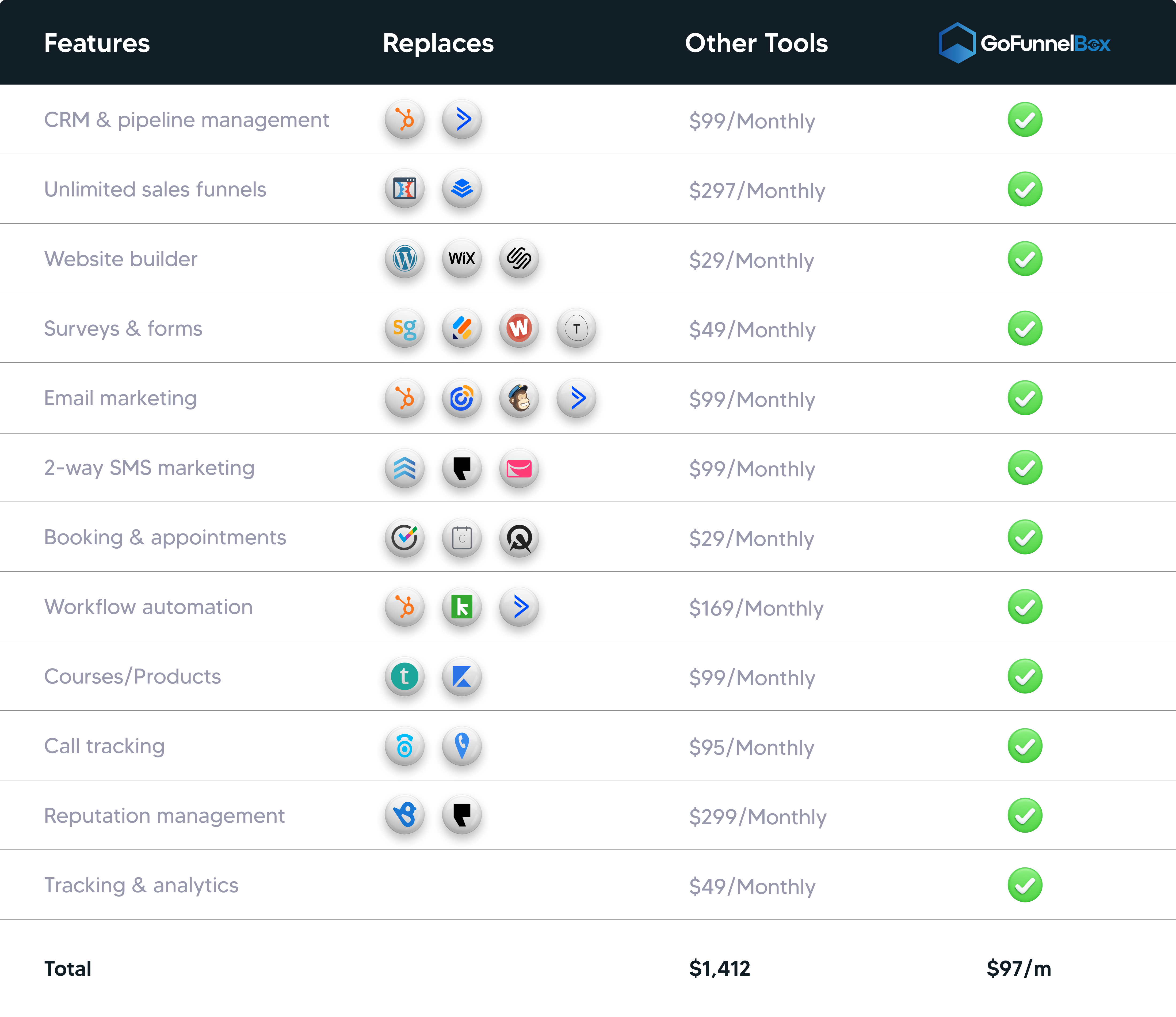Click green checkmark for Email marketing
The image size is (1176, 1017).
(1025, 398)
